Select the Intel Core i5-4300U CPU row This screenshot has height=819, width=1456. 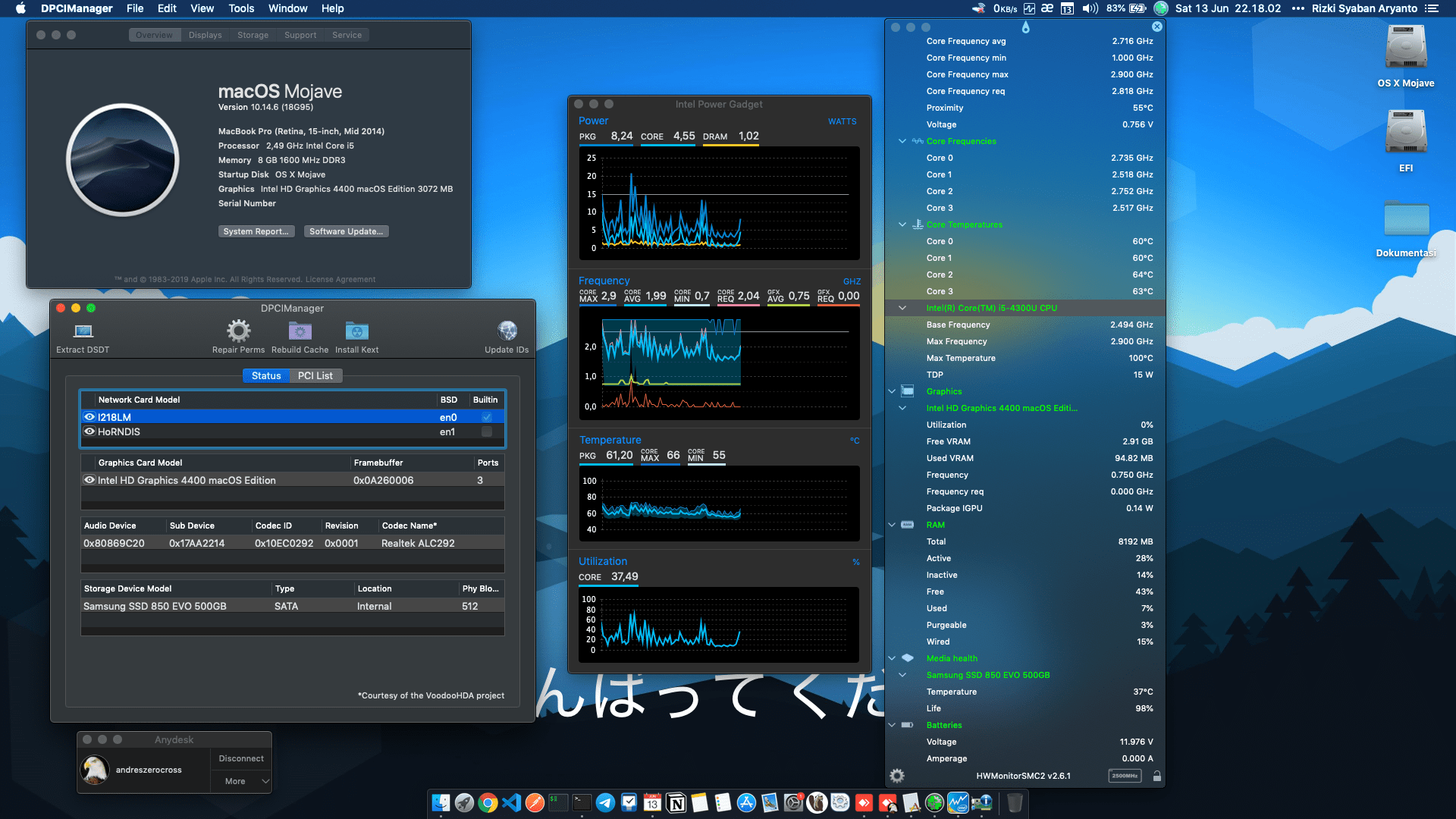coord(990,308)
